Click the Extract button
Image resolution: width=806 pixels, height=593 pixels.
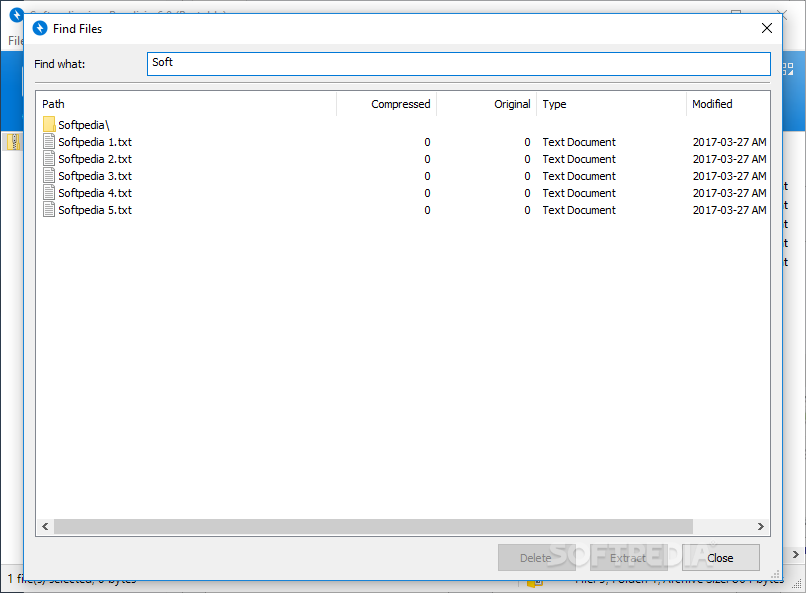pos(628,558)
